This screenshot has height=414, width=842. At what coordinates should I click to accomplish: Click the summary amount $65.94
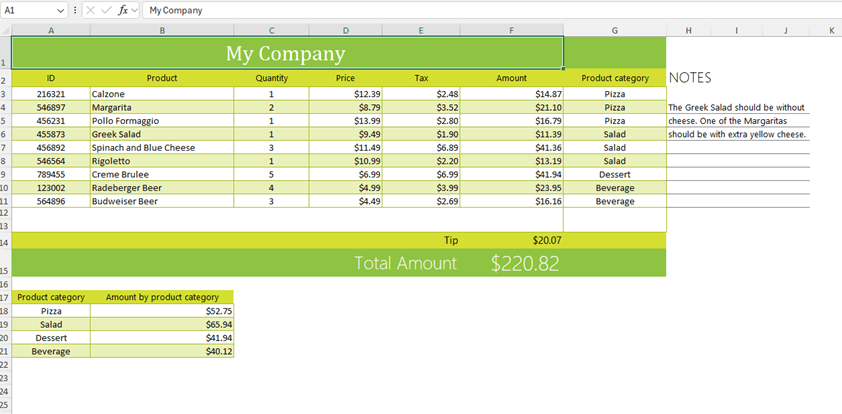click(x=162, y=324)
